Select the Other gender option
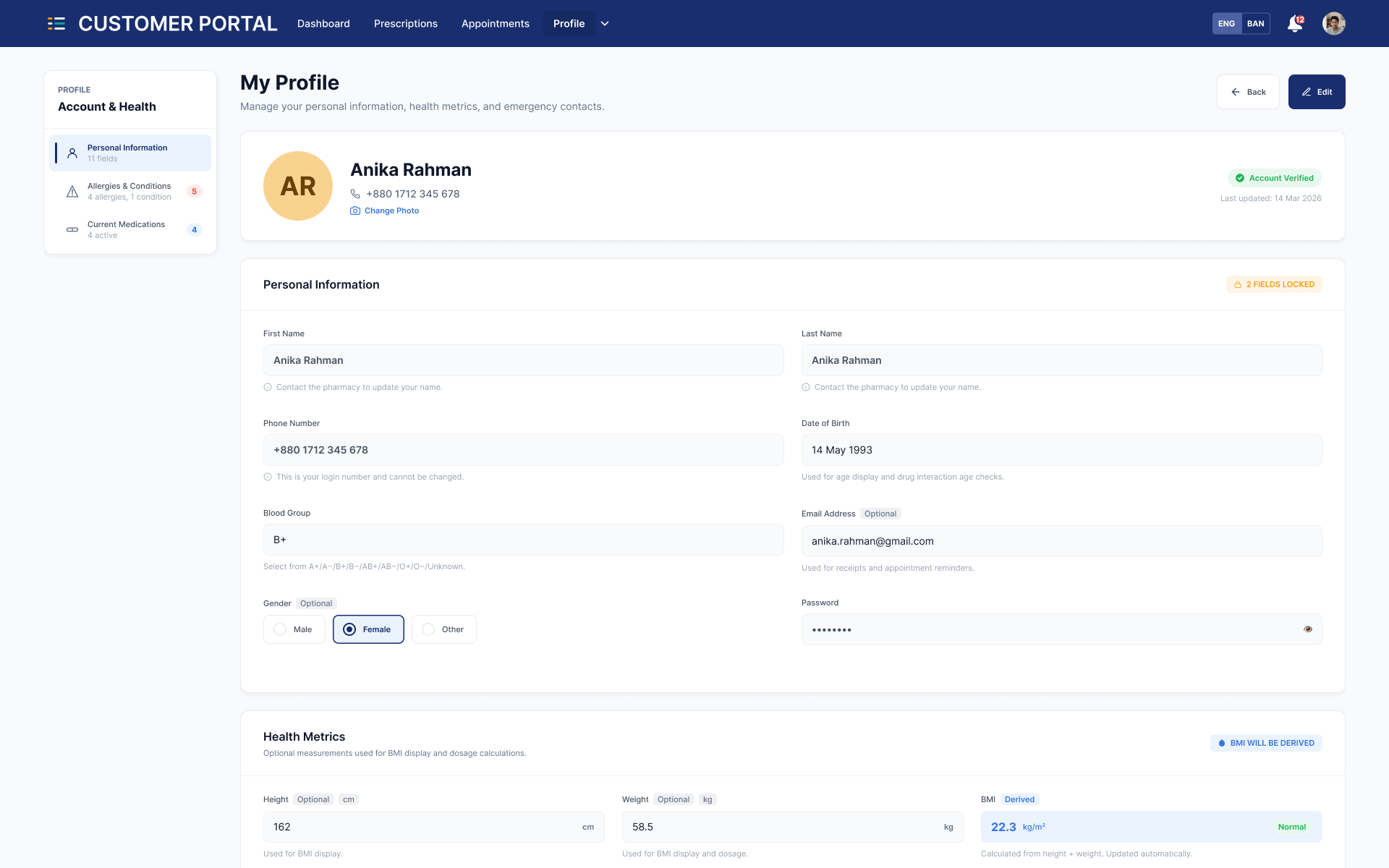Image resolution: width=1389 pixels, height=868 pixels. (x=444, y=629)
